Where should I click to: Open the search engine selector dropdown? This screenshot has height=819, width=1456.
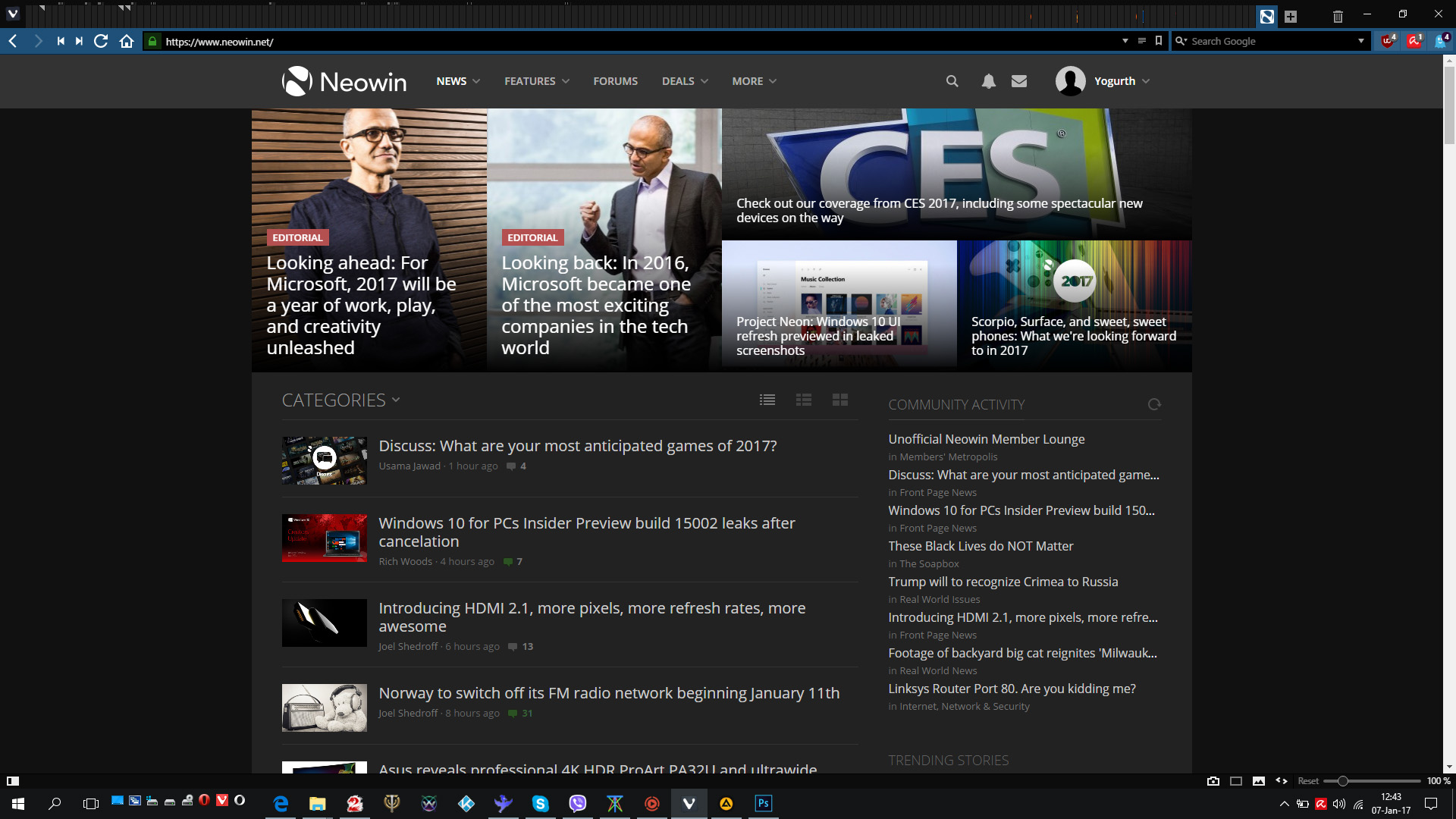click(x=1181, y=42)
